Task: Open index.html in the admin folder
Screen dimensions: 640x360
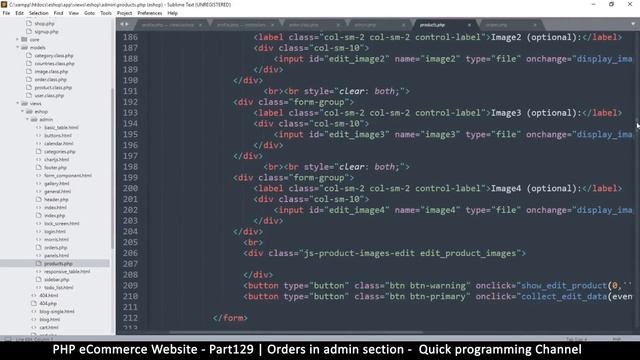Action: pyautogui.click(x=55, y=207)
